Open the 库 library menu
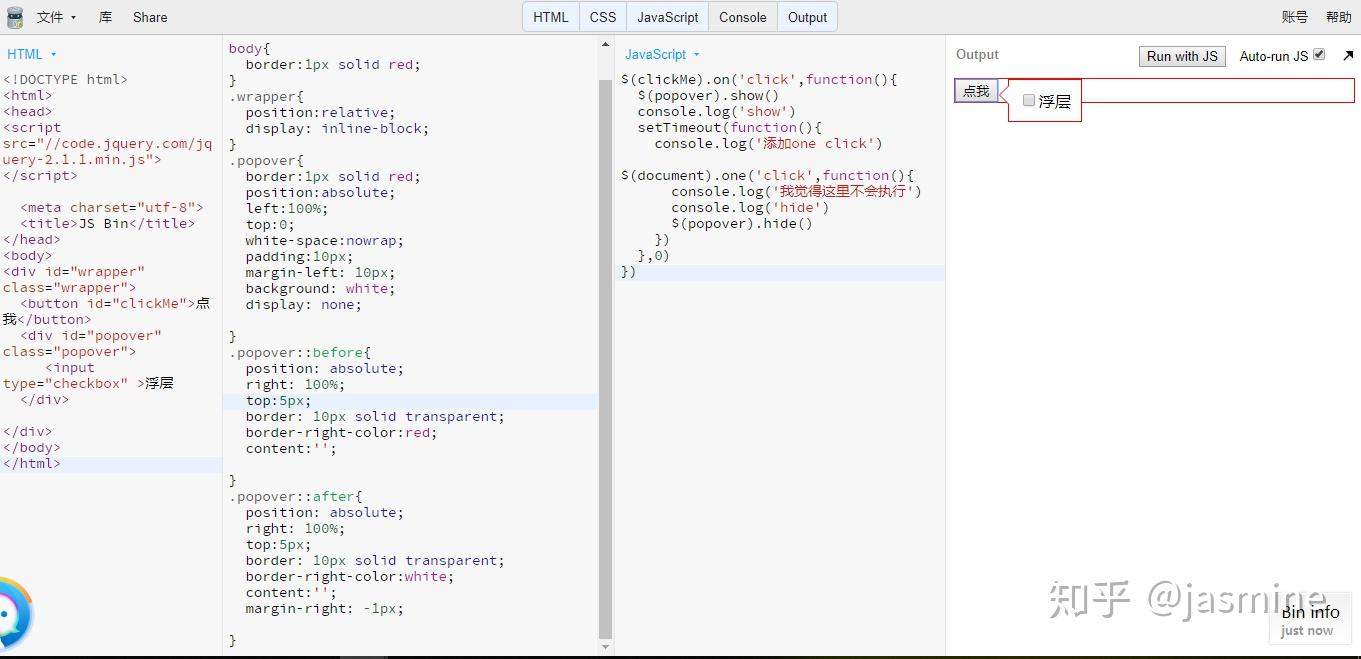1361x659 pixels. (106, 17)
